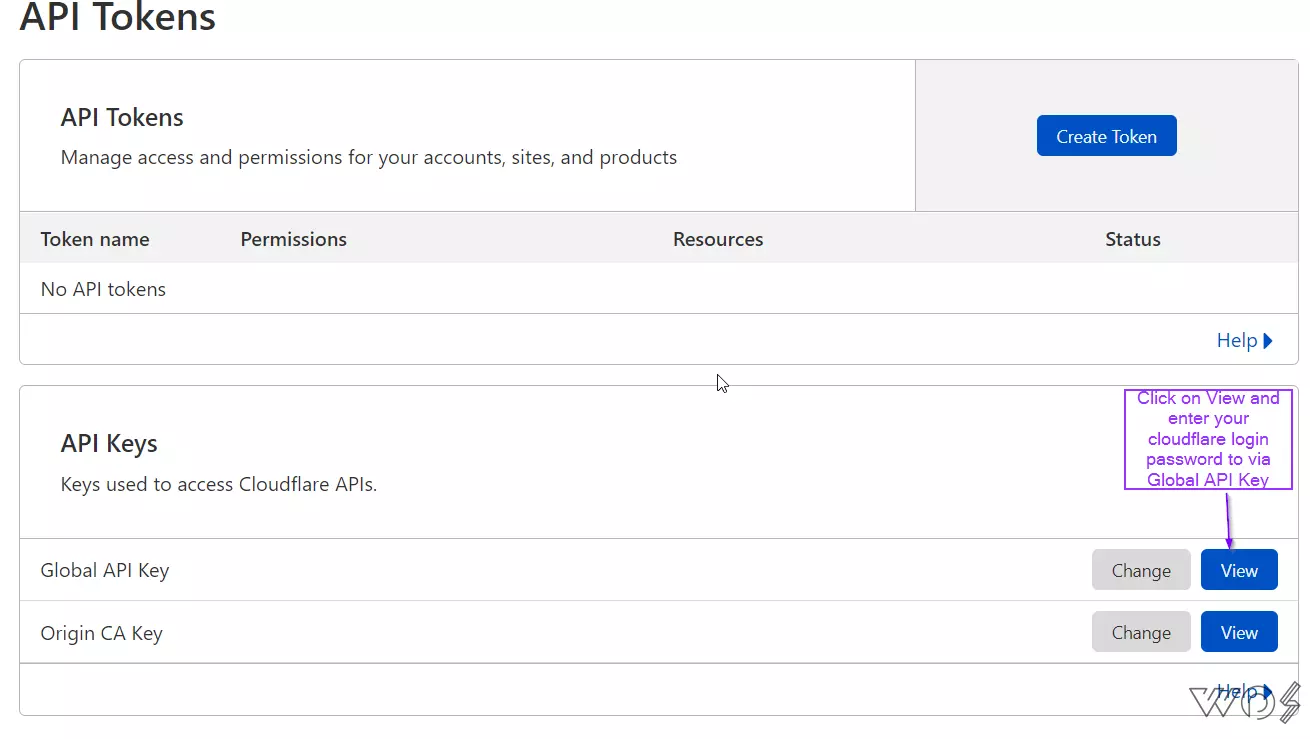This screenshot has height=739, width=1310.
Task: Click the 'API Keys' section heading
Action: [109, 443]
